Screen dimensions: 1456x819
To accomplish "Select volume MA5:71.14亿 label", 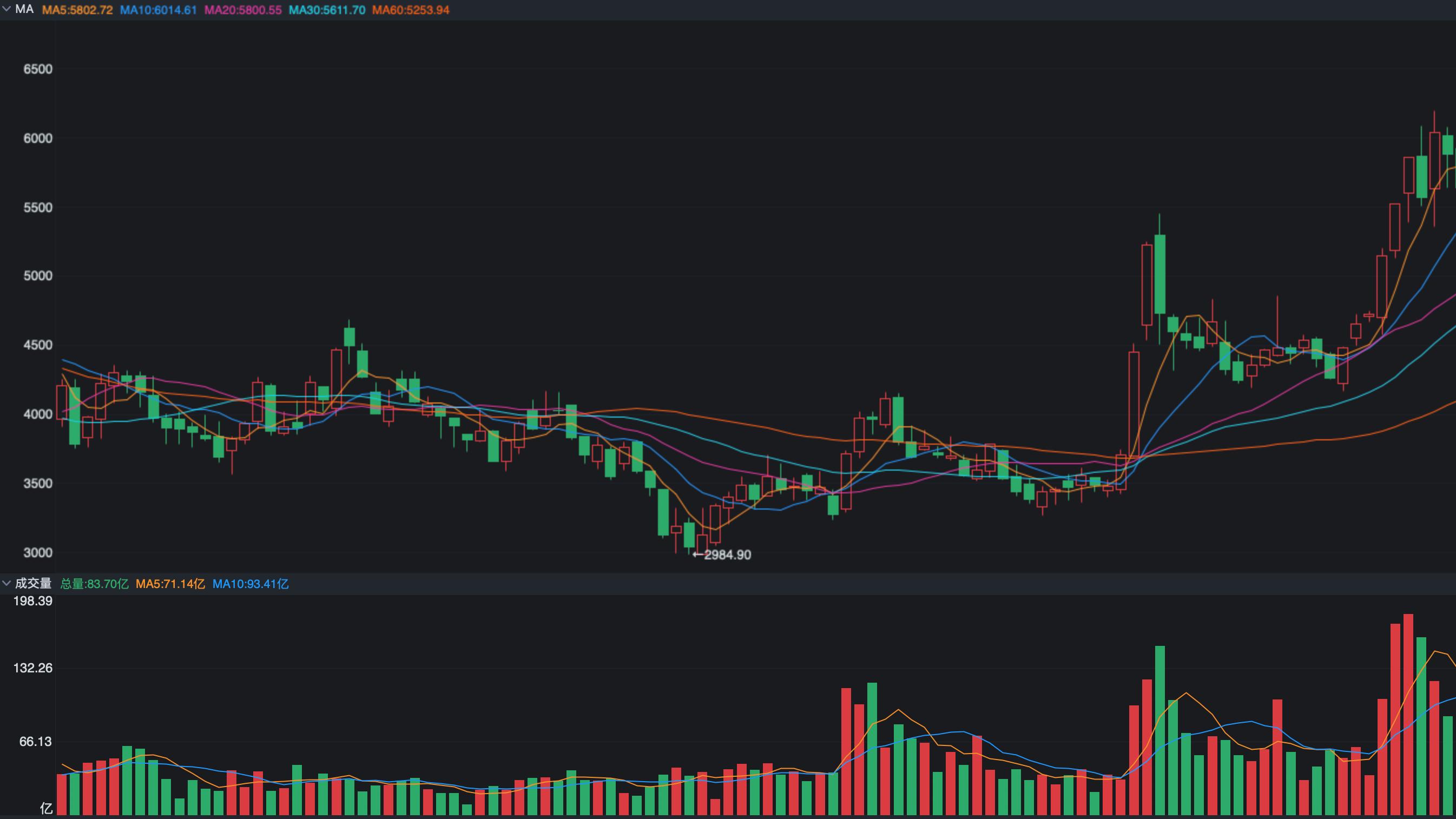I will click(170, 584).
